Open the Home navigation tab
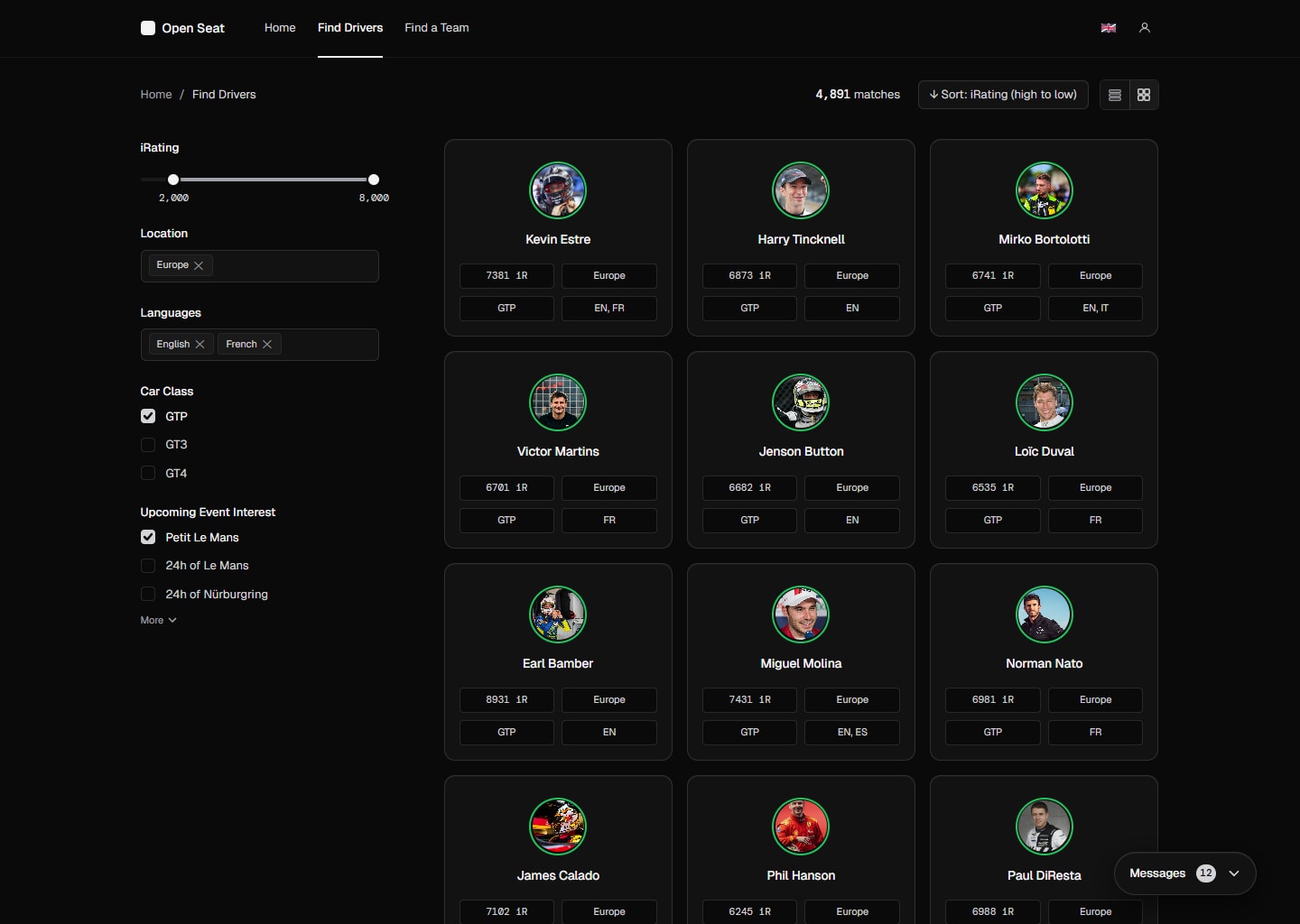1300x924 pixels. pos(280,28)
